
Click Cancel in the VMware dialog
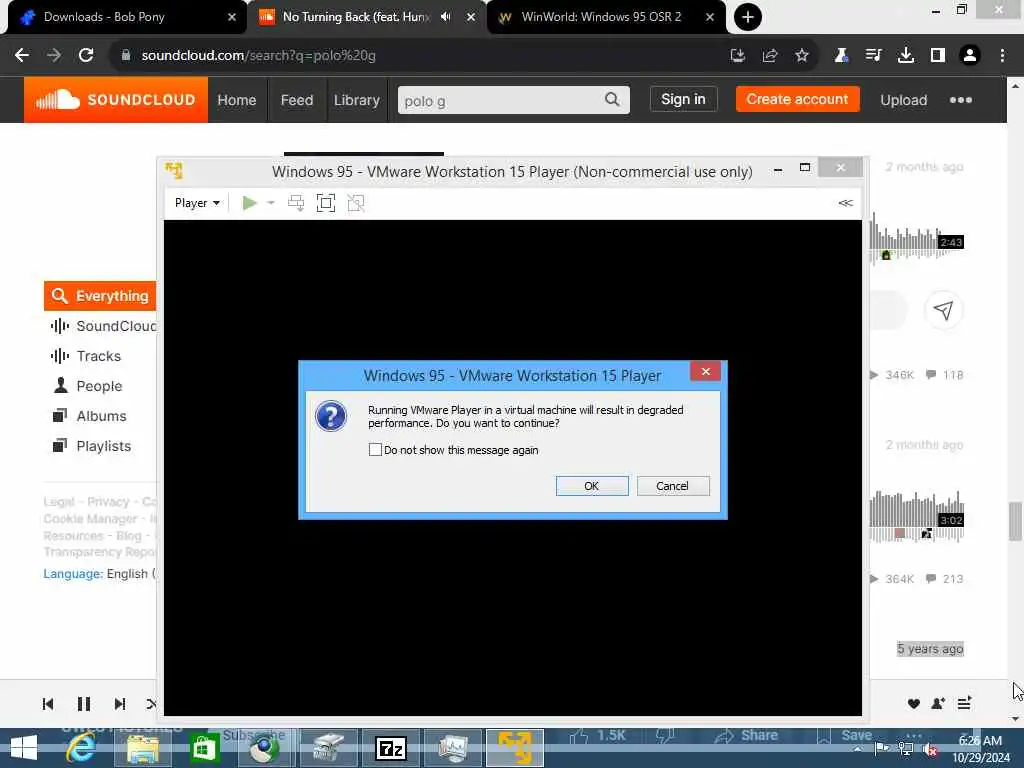[x=673, y=486]
